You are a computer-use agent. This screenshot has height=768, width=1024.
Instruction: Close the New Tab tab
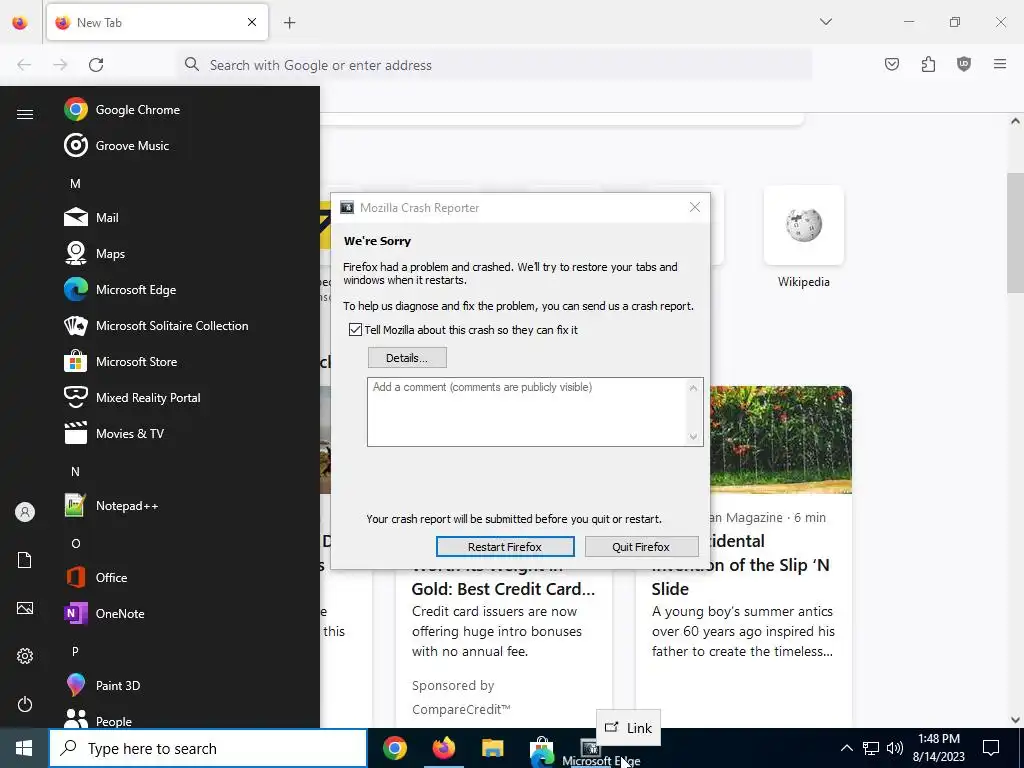252,22
